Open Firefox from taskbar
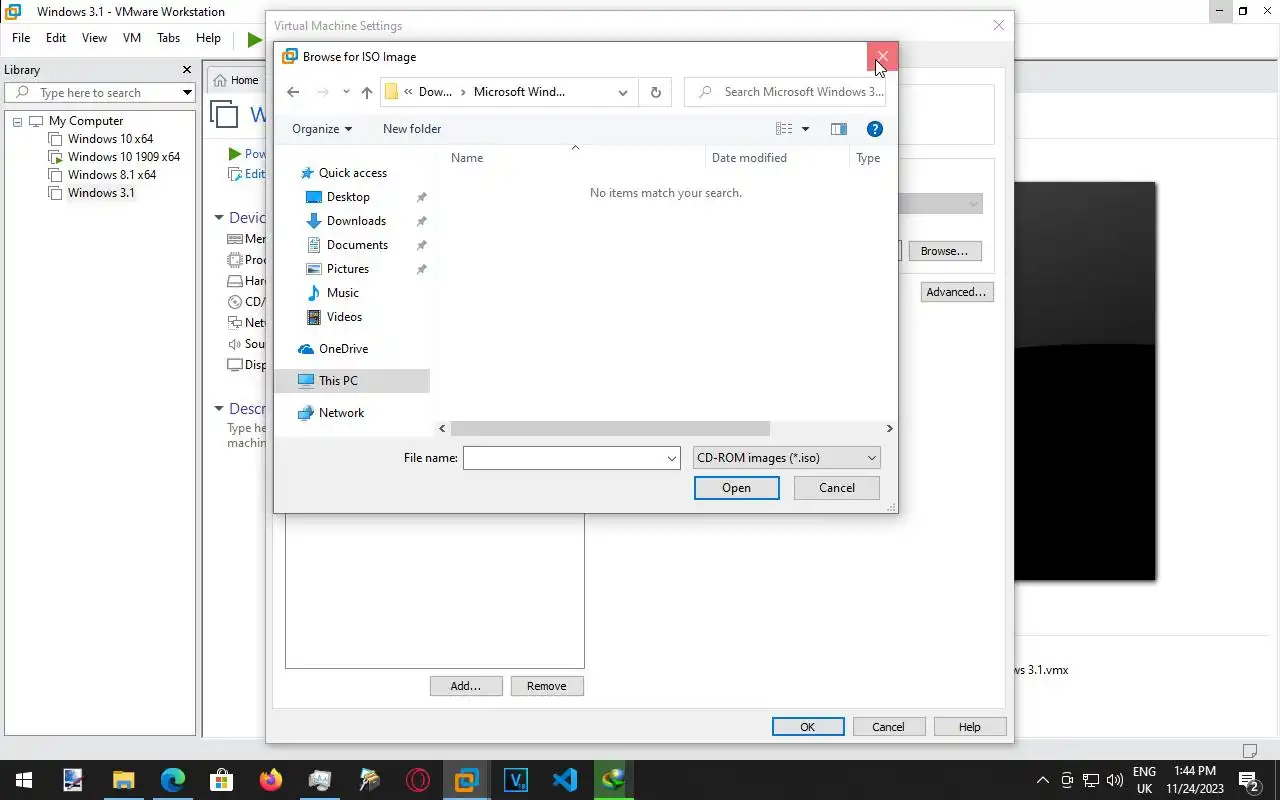 (x=270, y=780)
